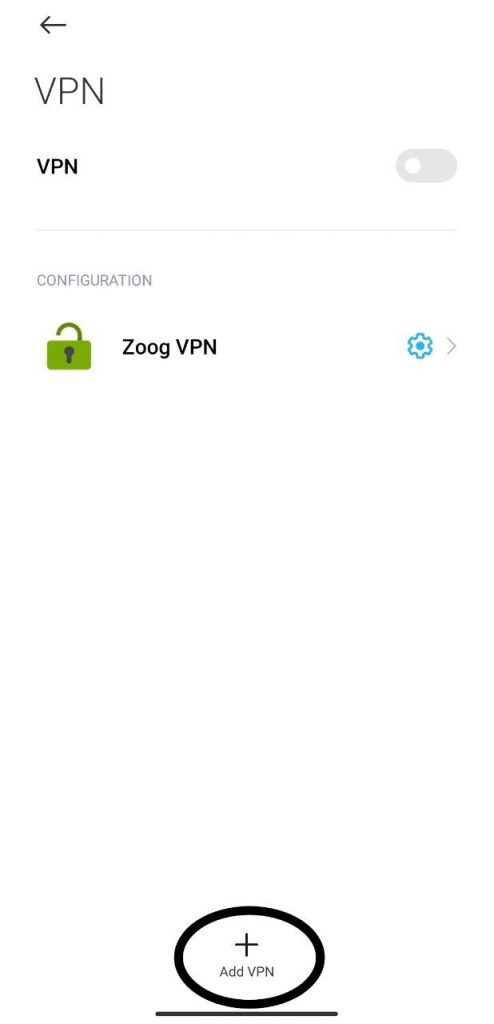This screenshot has width=494, height=1024.
Task: Enable VPN using the grey slider switch
Action: (x=426, y=166)
